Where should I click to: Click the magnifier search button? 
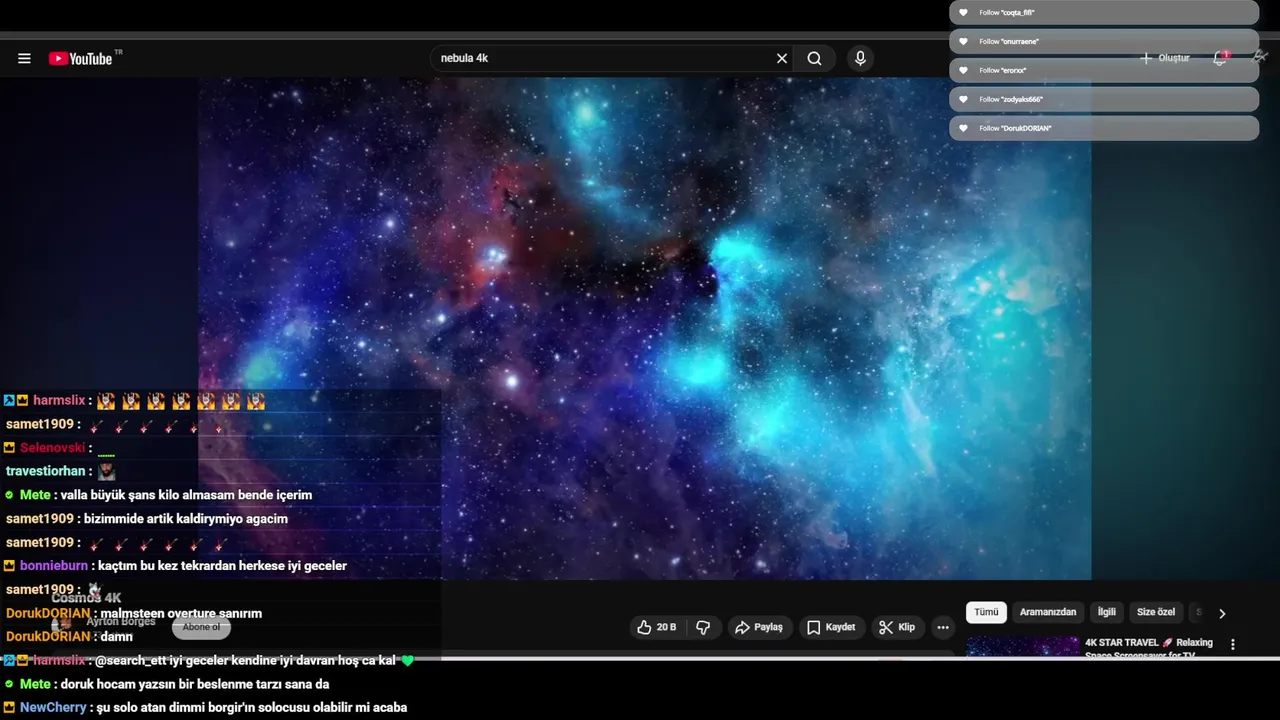(815, 59)
